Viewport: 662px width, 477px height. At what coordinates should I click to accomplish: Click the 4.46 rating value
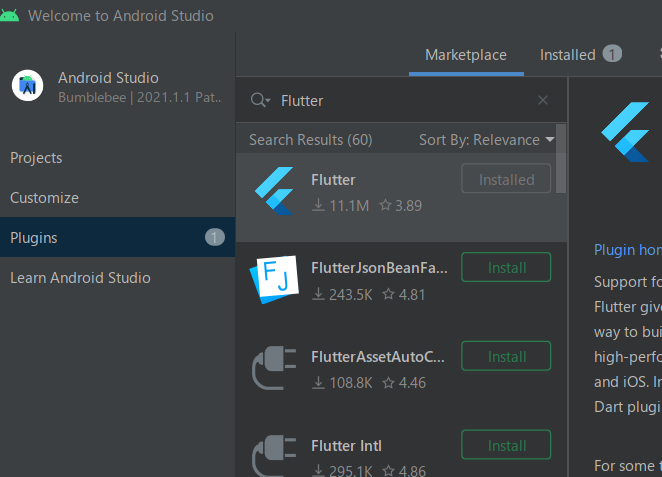click(x=412, y=383)
